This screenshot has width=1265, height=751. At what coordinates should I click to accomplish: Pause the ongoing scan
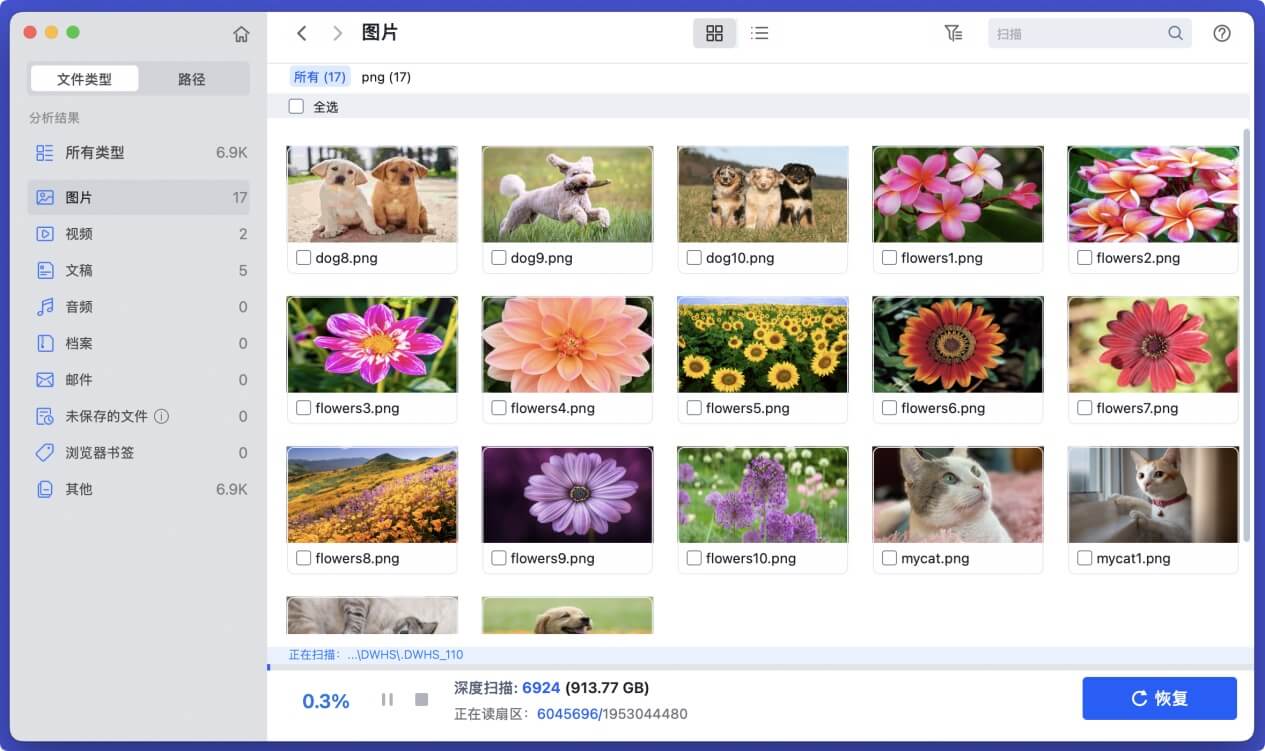pos(387,699)
